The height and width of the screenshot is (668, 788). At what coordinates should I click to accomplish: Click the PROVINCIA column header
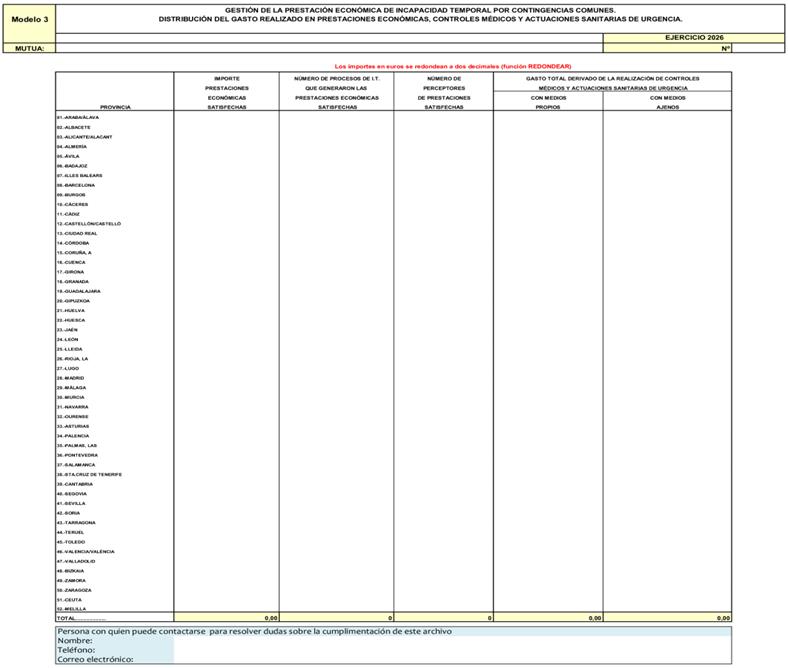click(x=115, y=107)
